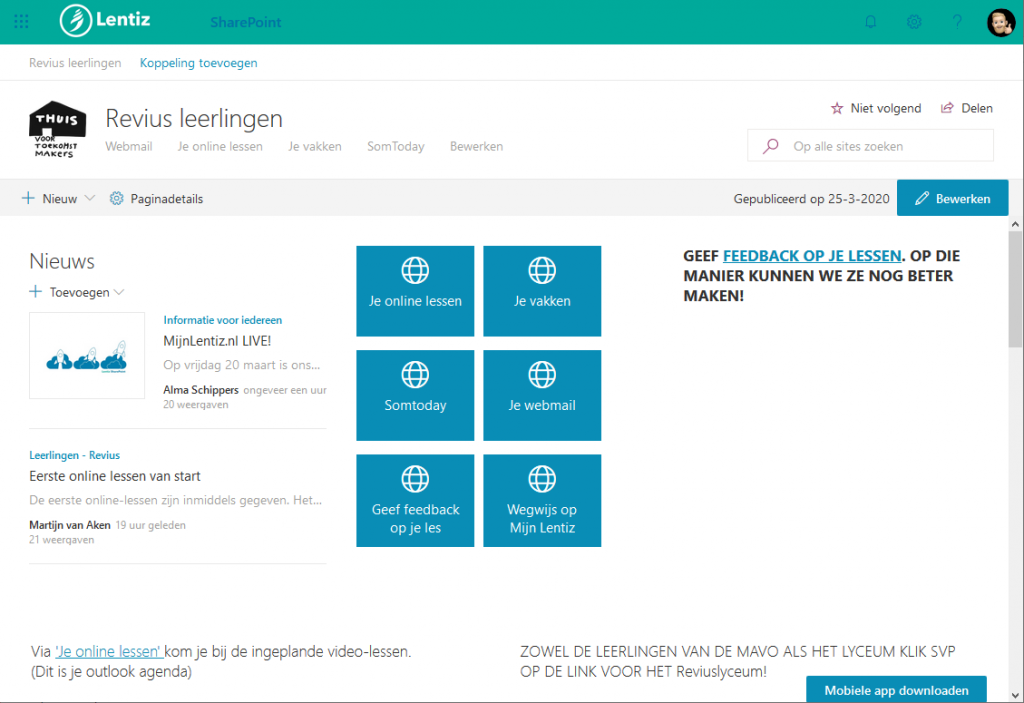Screen dimensions: 1024x703
Task: Click Gepubliceerd op 25-3-2020 status text
Action: pos(811,199)
